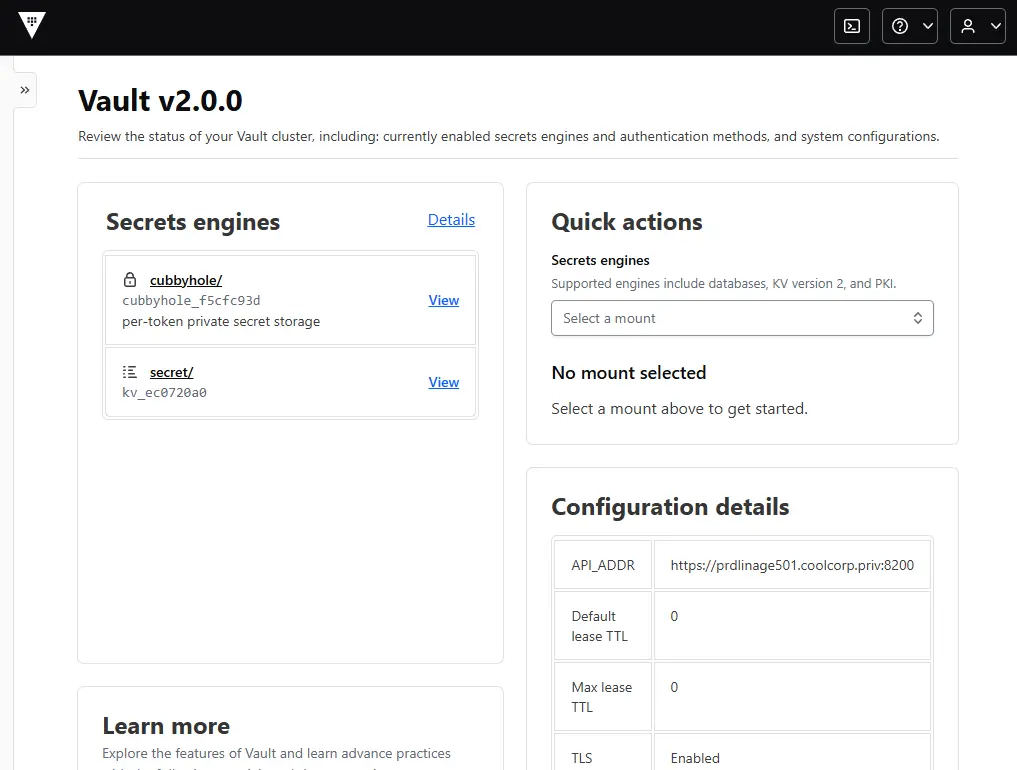1017x770 pixels.
Task: Click the TLS Enabled value
Action: [695, 758]
